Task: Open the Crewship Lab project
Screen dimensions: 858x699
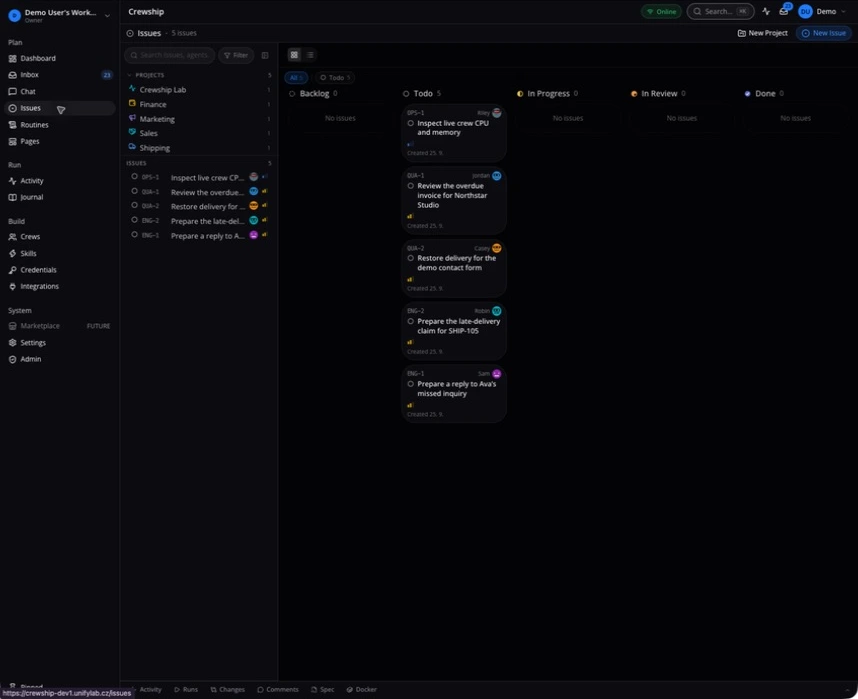Action: click(x=200, y=90)
